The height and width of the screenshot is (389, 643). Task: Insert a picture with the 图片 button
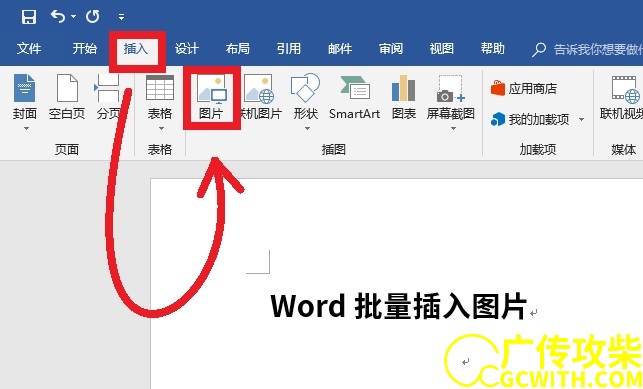point(211,97)
